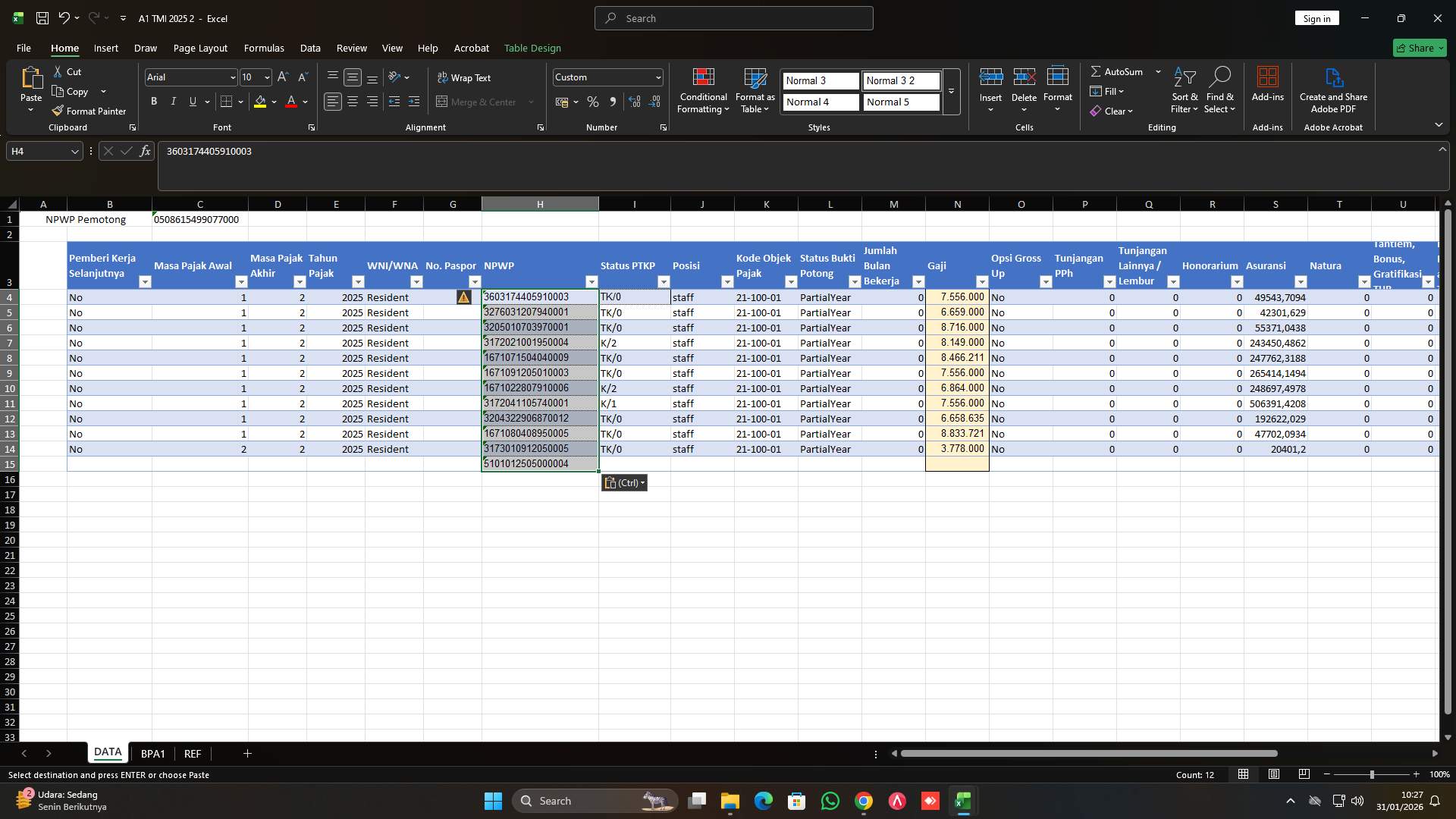This screenshot has width=1456, height=819.
Task: Toggle bold formatting
Action: pyautogui.click(x=153, y=101)
